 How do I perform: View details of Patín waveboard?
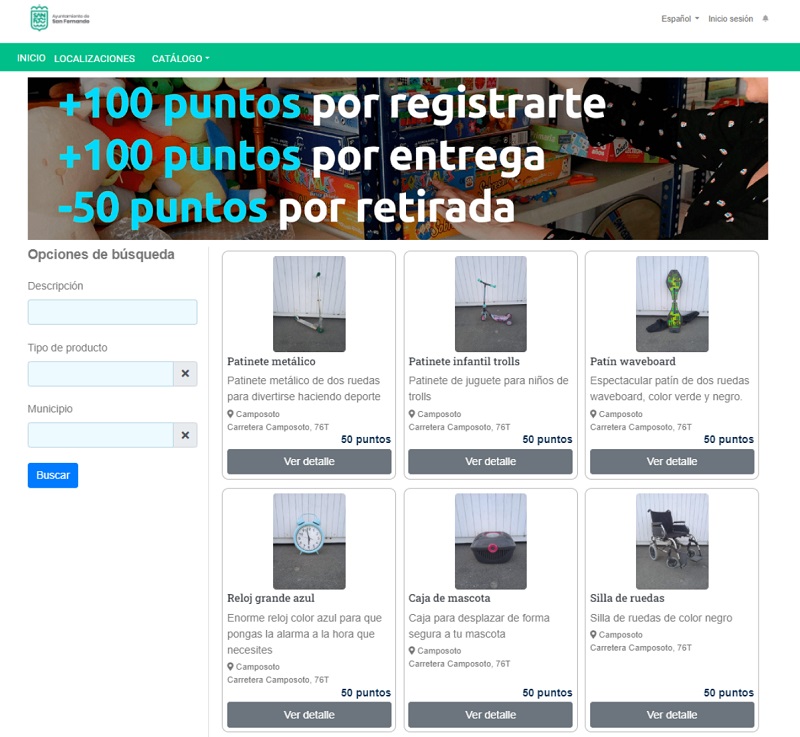pyautogui.click(x=671, y=462)
